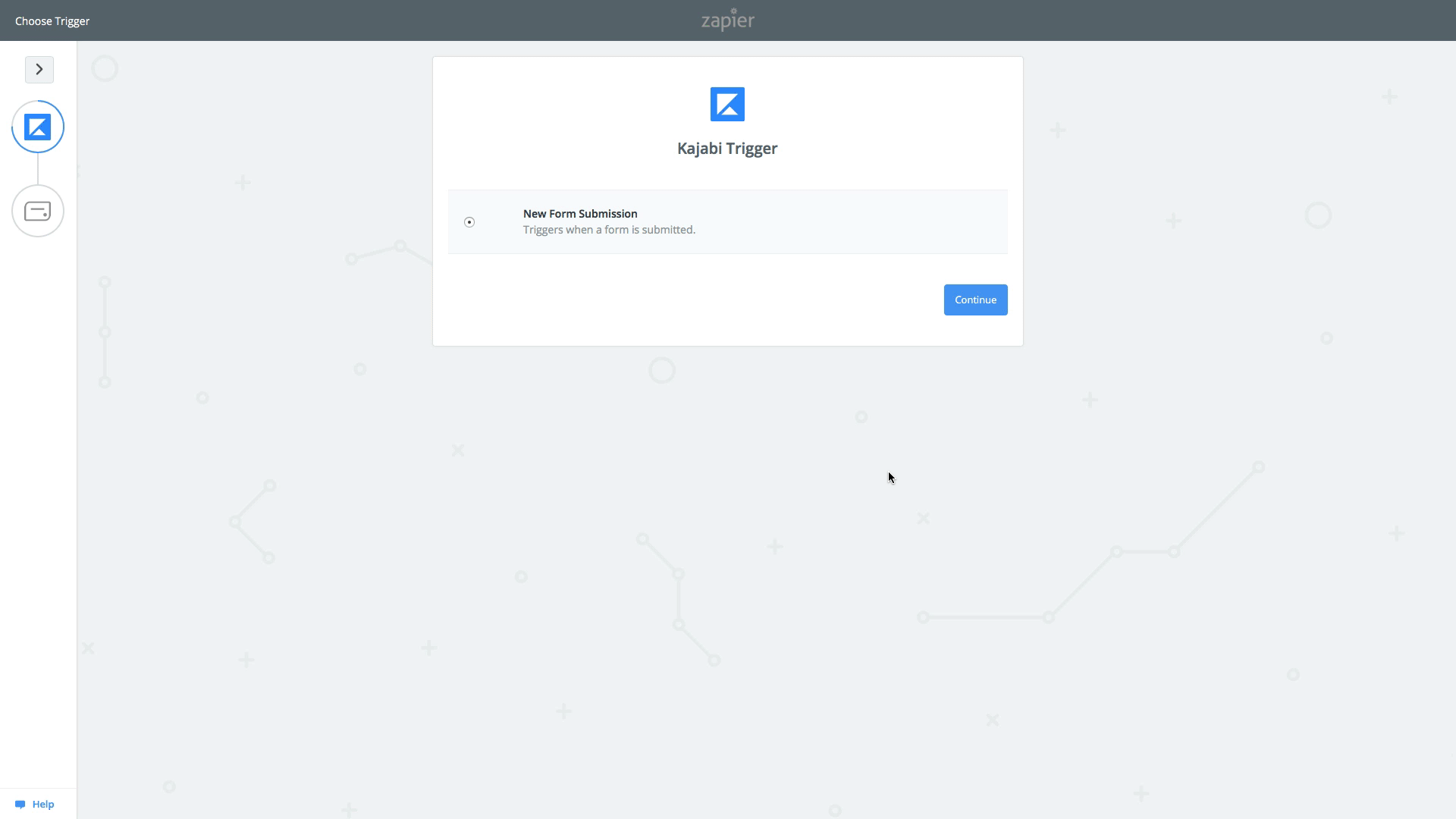Image resolution: width=1456 pixels, height=819 pixels.
Task: Click the zapier logo in the header
Action: click(727, 21)
